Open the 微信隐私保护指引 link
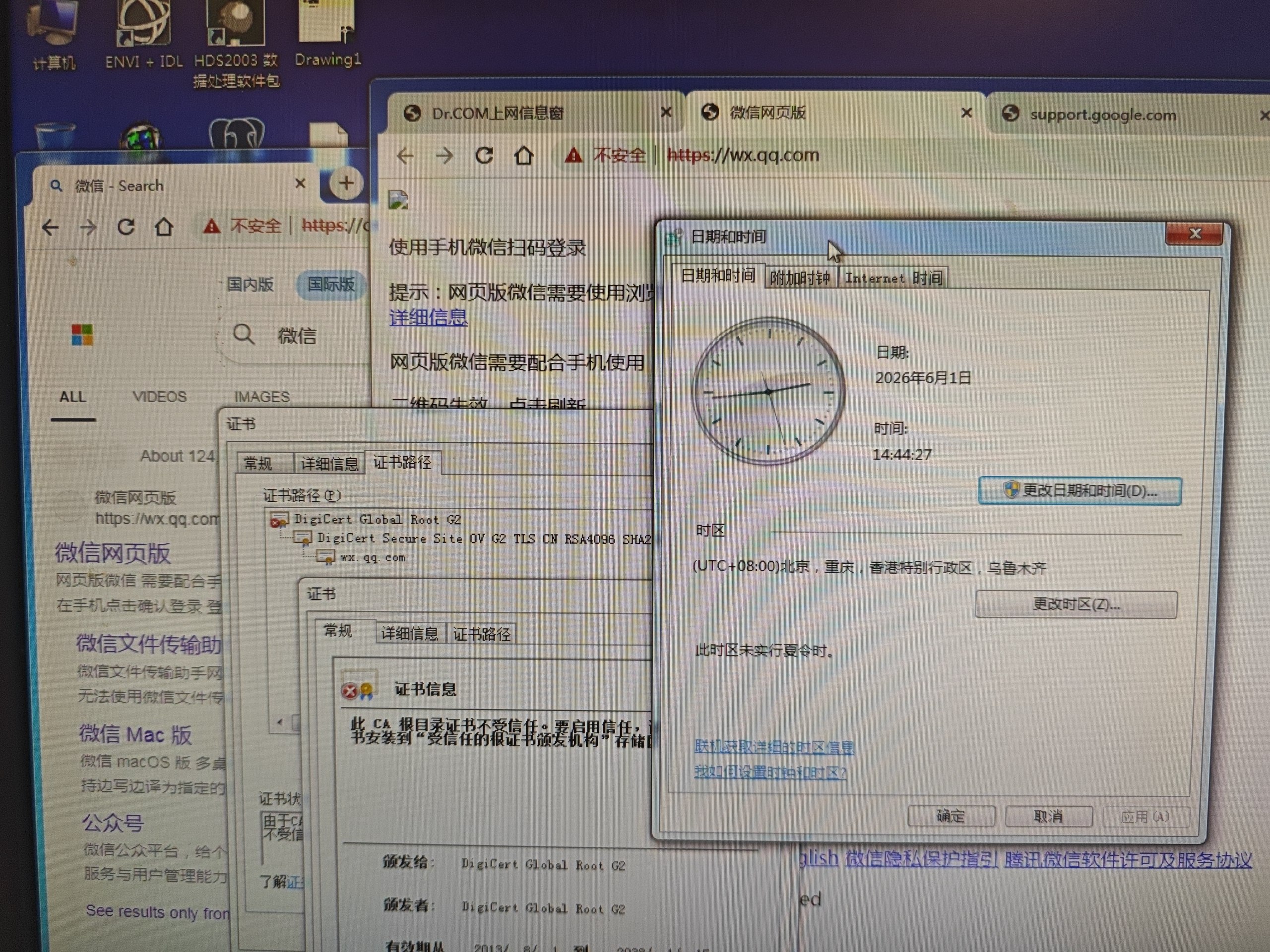Viewport: 1270px width, 952px height. (921, 858)
